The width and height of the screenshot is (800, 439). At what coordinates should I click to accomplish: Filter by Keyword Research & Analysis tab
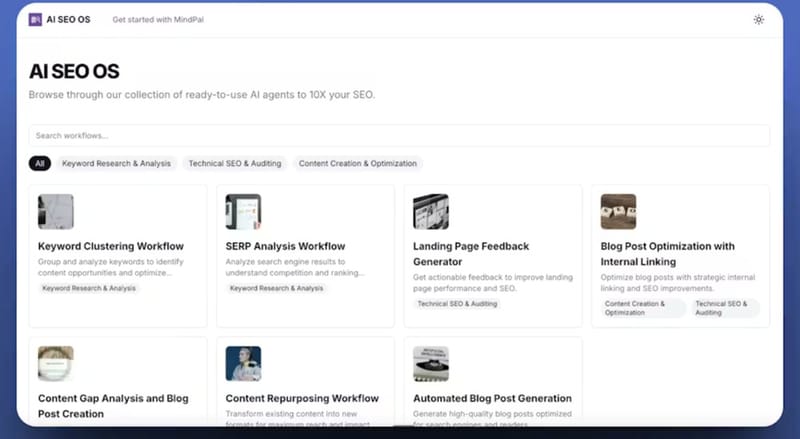tap(116, 163)
